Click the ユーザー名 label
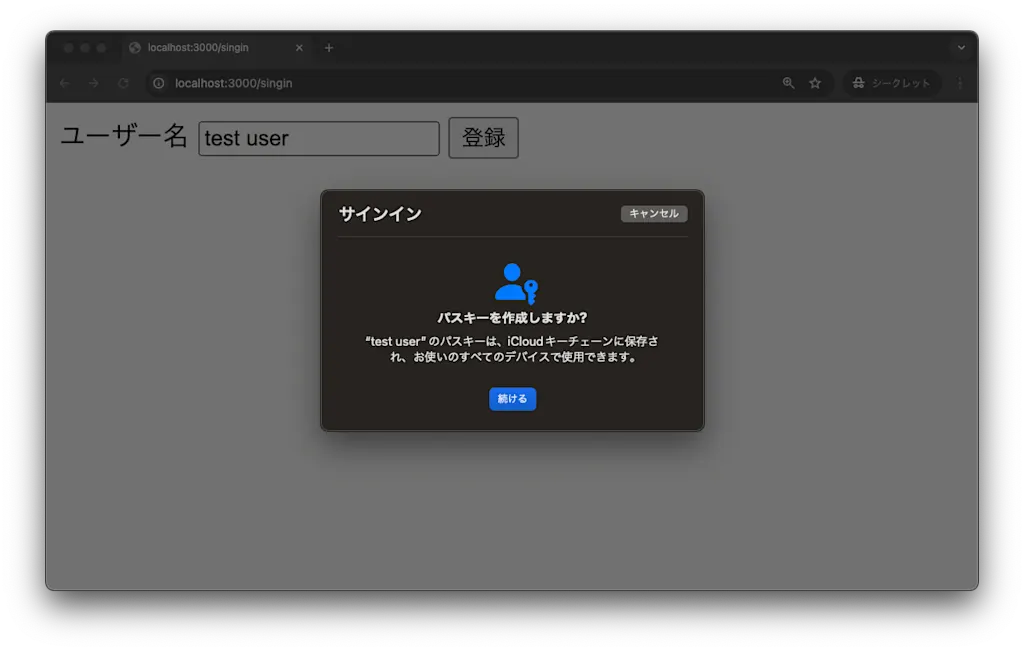This screenshot has width=1024, height=651. coord(124,137)
